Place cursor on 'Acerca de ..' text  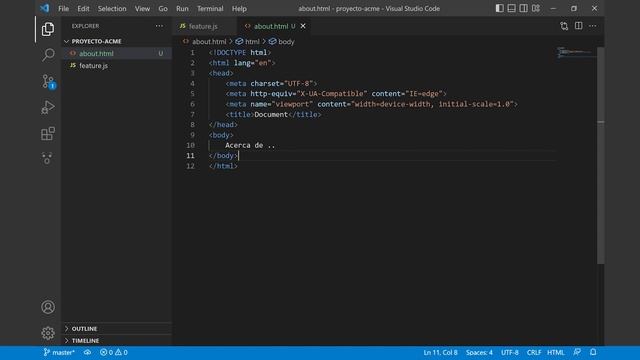250,145
